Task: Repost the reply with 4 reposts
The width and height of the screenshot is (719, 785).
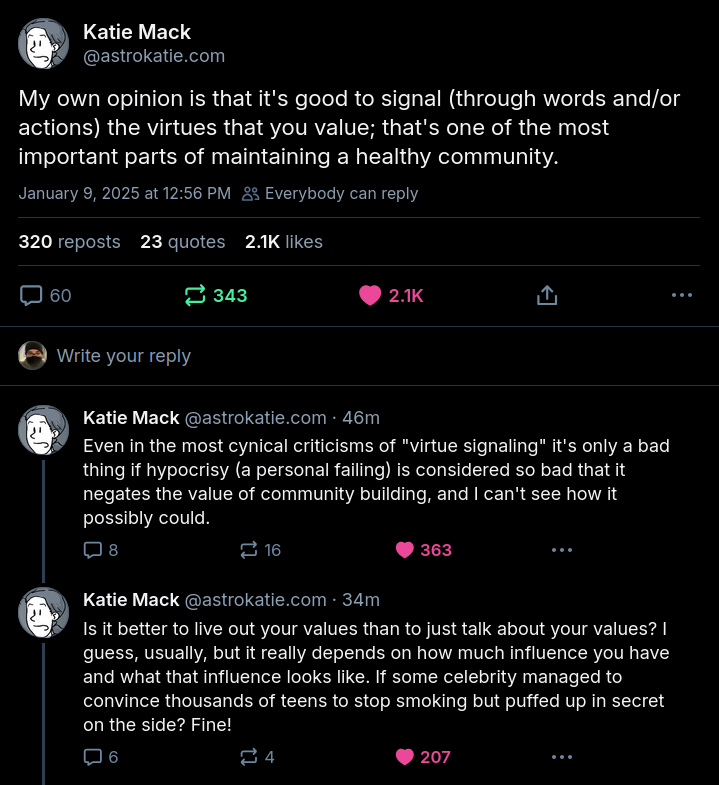Action: [249, 757]
